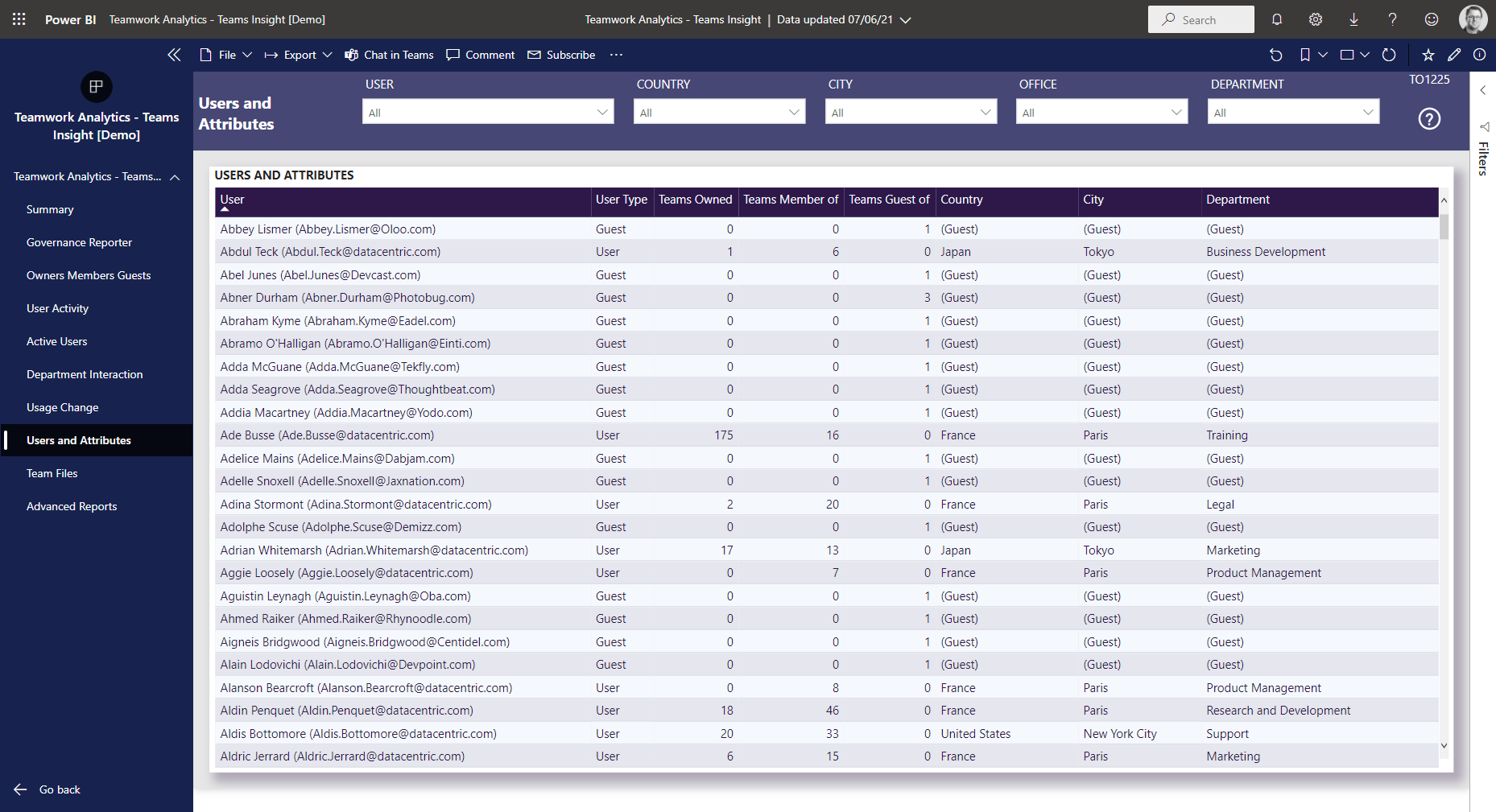Open the File menu
Viewport: 1496px width, 812px height.
tap(225, 55)
